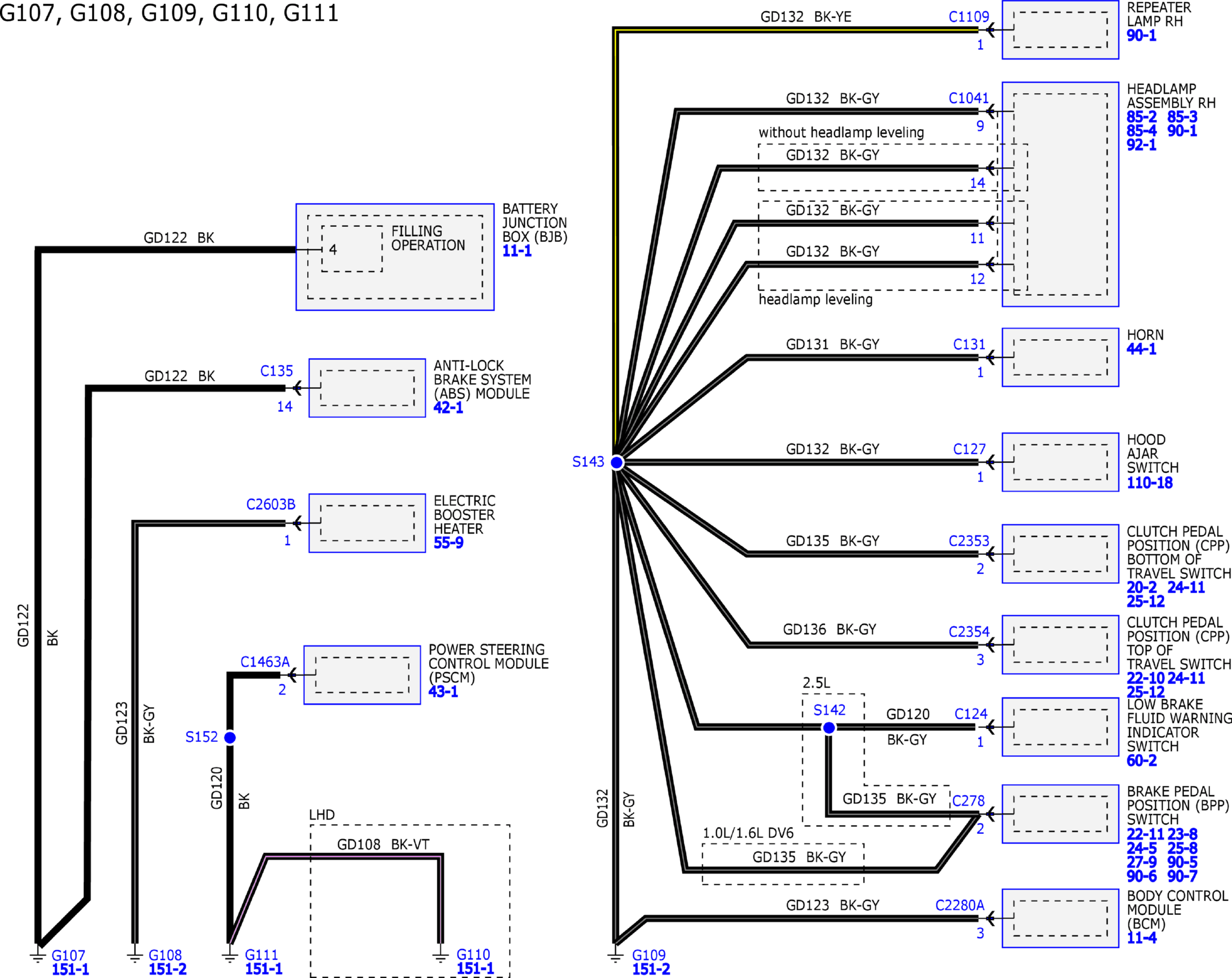Open 60-2 Low Brake Fluid Switch link

pyautogui.click(x=1141, y=760)
